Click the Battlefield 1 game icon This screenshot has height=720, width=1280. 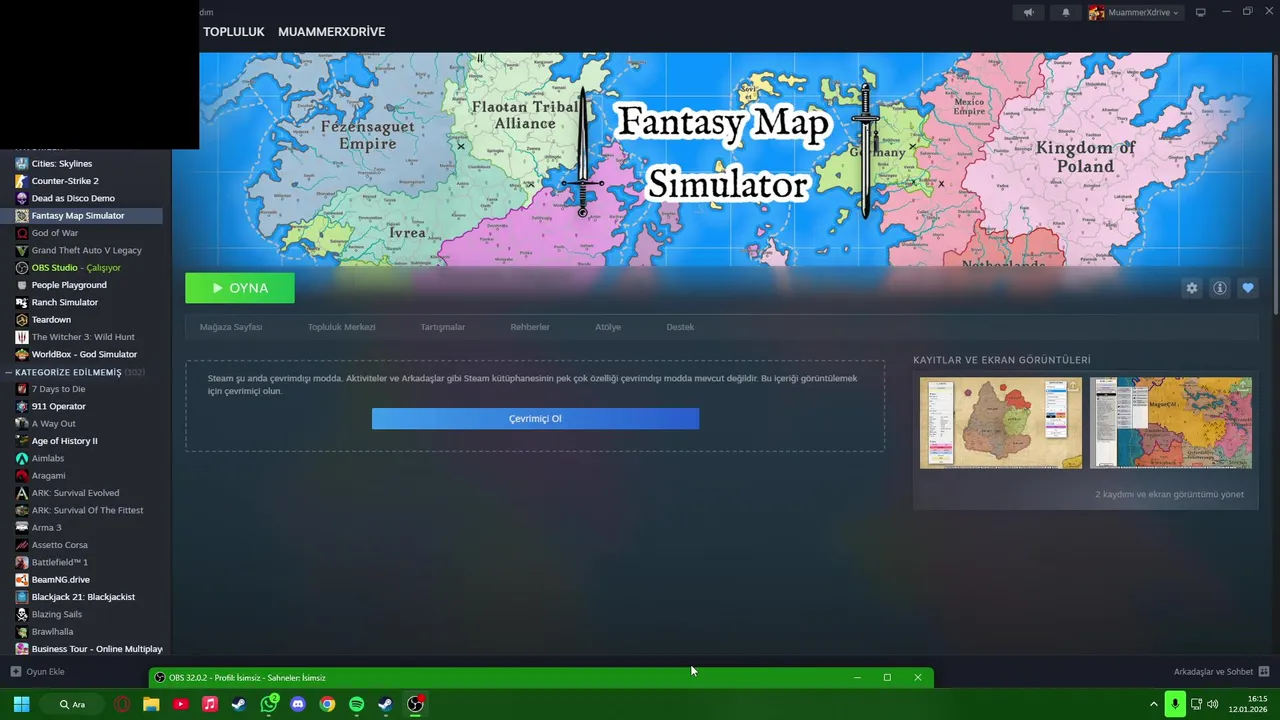[22, 562]
